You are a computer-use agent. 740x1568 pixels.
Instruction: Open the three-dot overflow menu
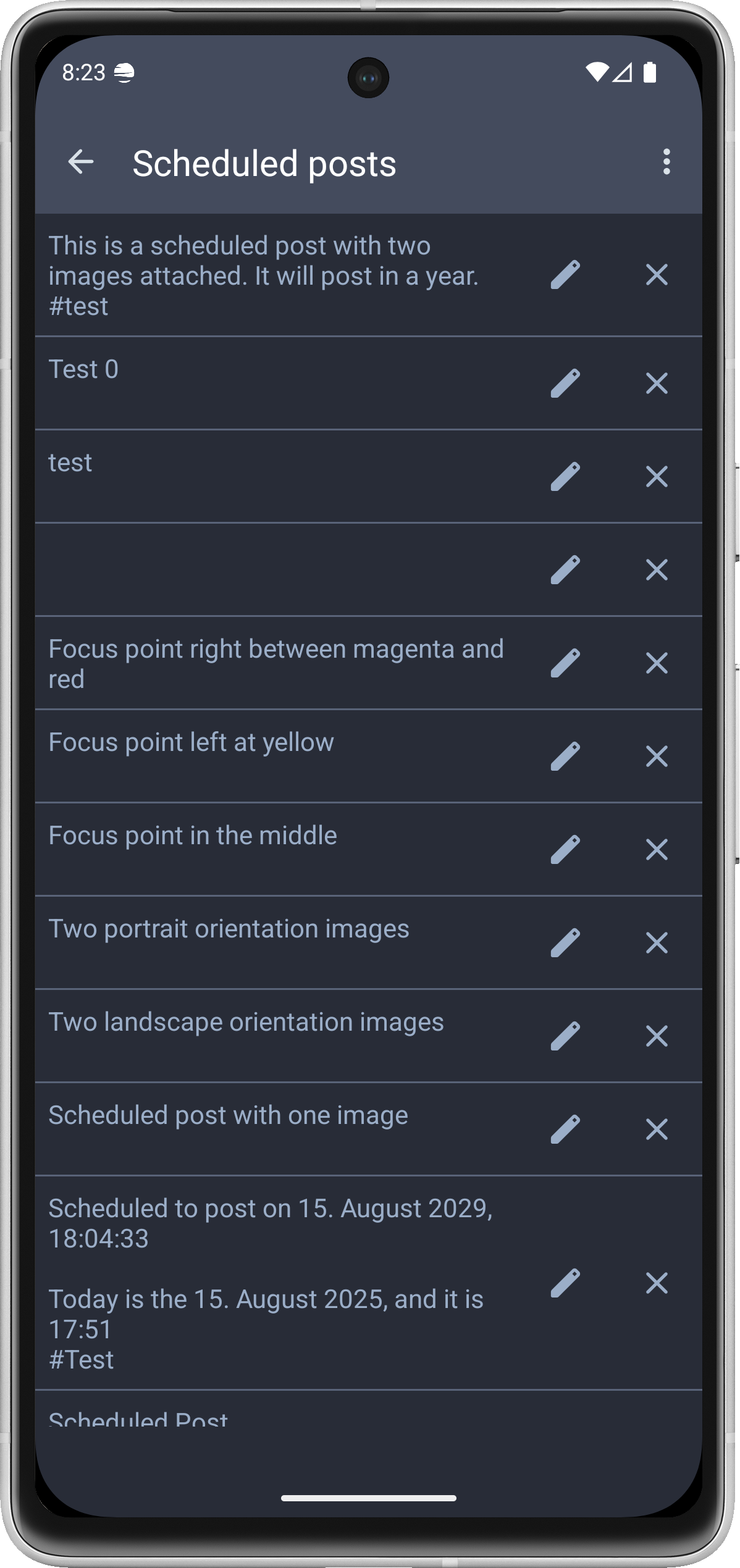(x=666, y=162)
